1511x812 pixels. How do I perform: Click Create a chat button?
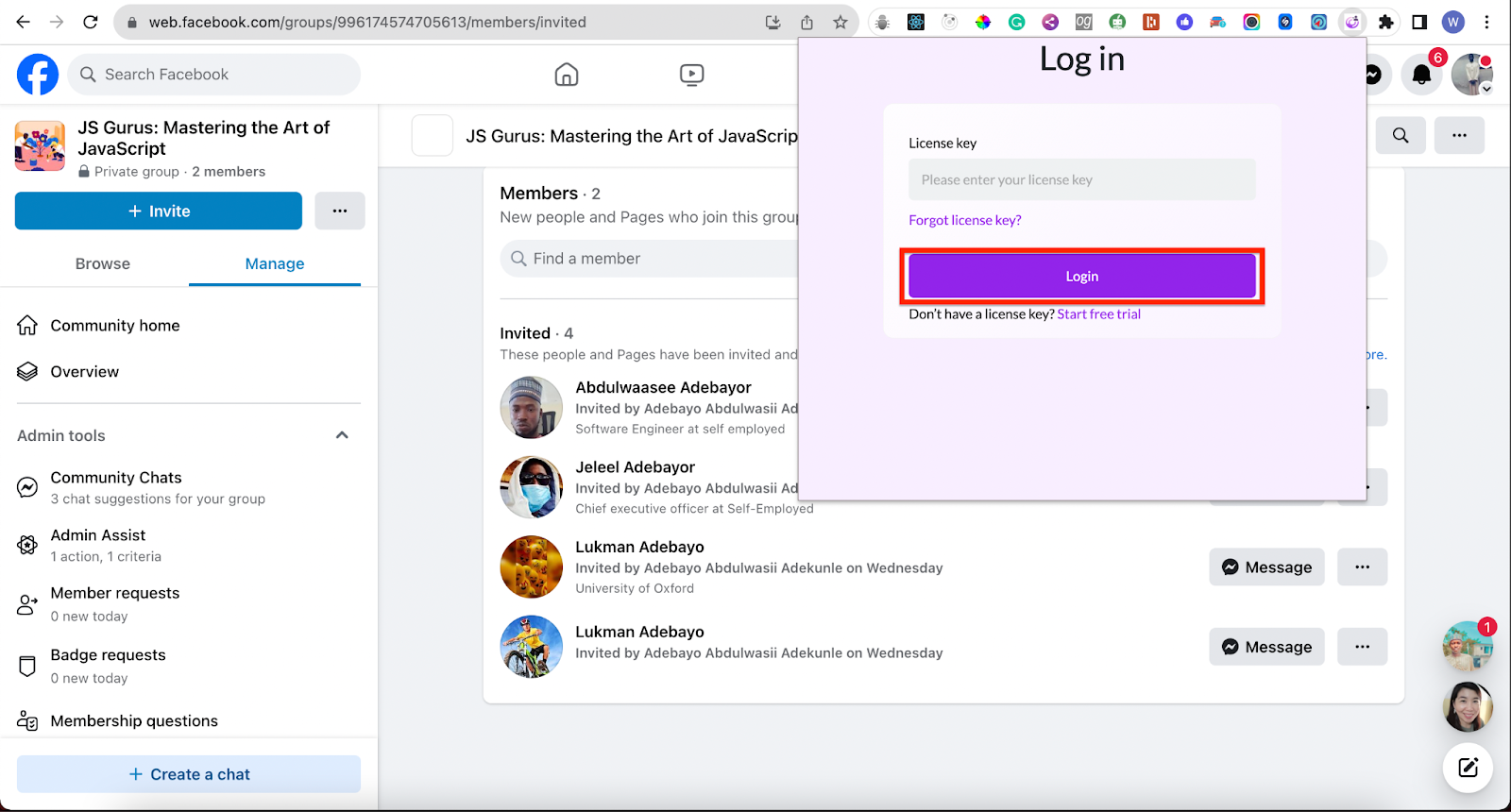tap(189, 774)
